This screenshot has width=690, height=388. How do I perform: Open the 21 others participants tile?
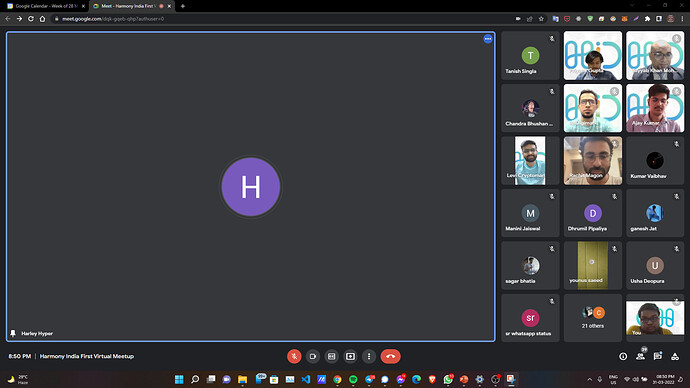coord(593,318)
